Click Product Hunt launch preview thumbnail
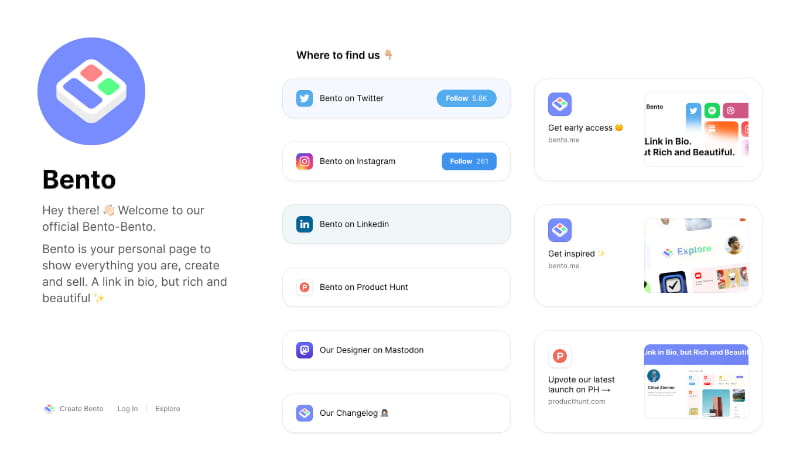Image resolution: width=800 pixels, height=449 pixels. 696,382
